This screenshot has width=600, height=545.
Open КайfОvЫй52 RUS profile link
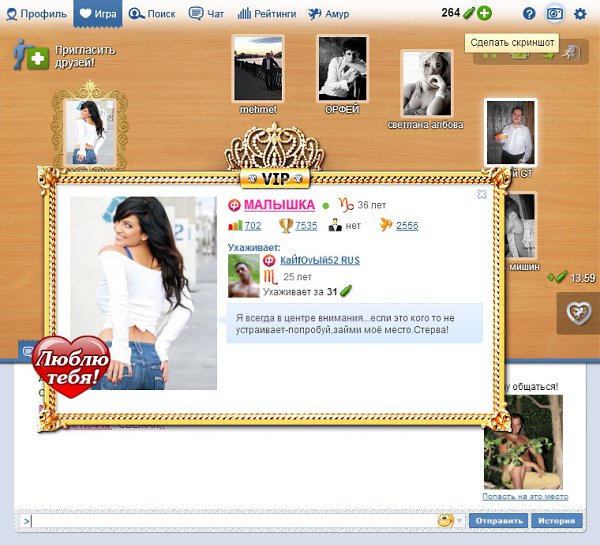pyautogui.click(x=320, y=261)
